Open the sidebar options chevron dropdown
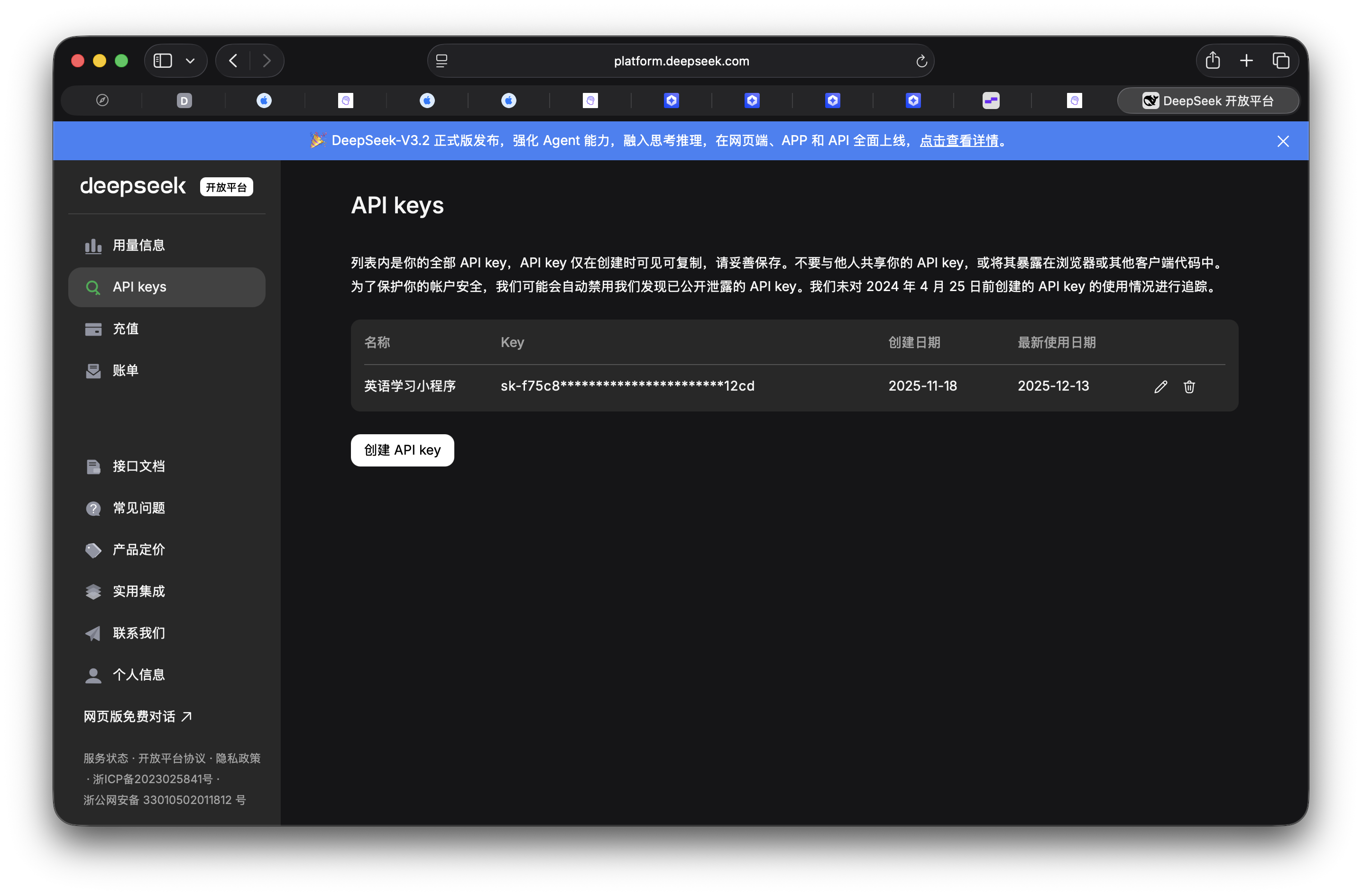1362x896 pixels. (191, 60)
